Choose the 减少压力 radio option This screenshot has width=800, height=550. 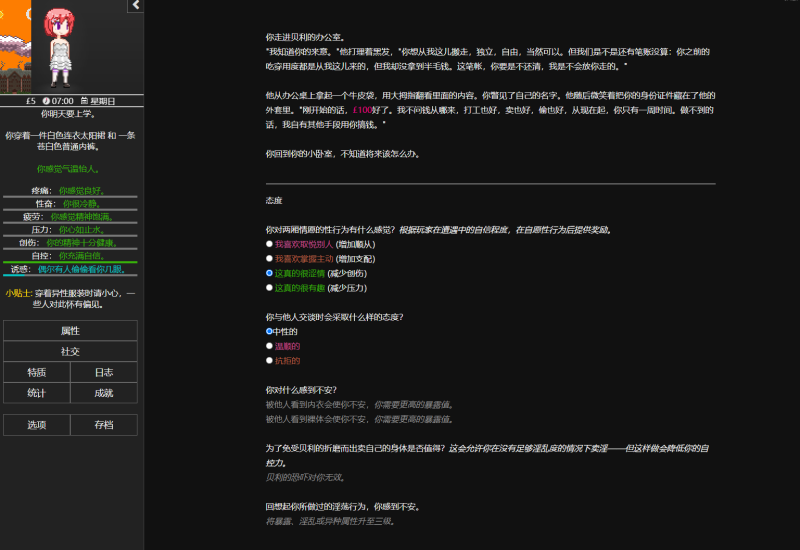[269, 287]
